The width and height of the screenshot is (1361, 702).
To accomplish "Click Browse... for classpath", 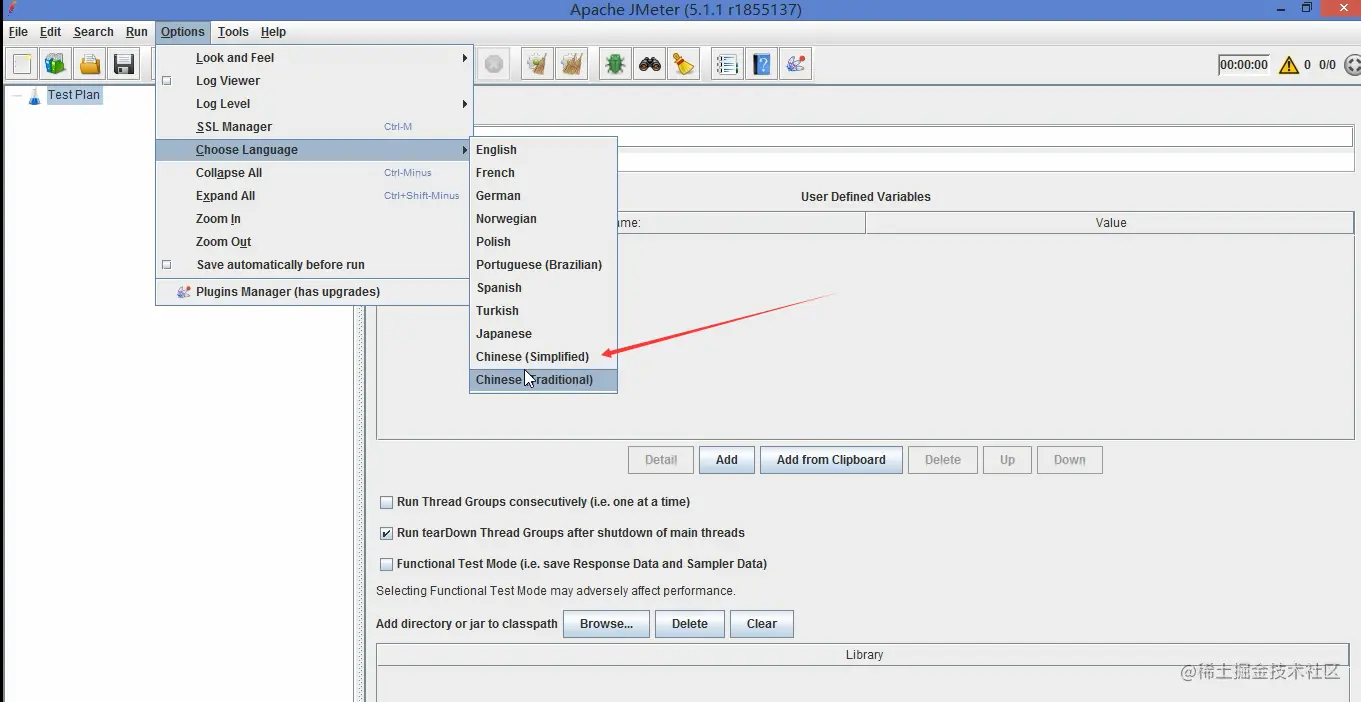I will (x=606, y=624).
